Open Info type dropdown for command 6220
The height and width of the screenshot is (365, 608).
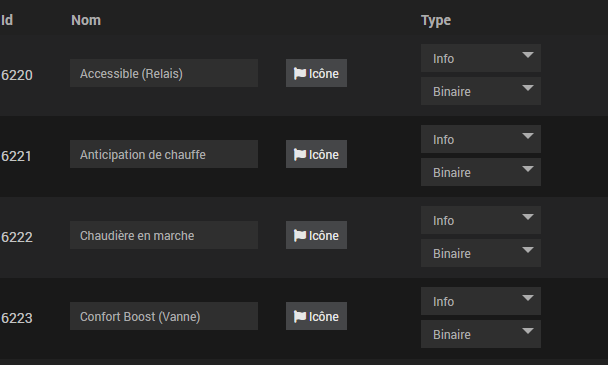(x=481, y=58)
